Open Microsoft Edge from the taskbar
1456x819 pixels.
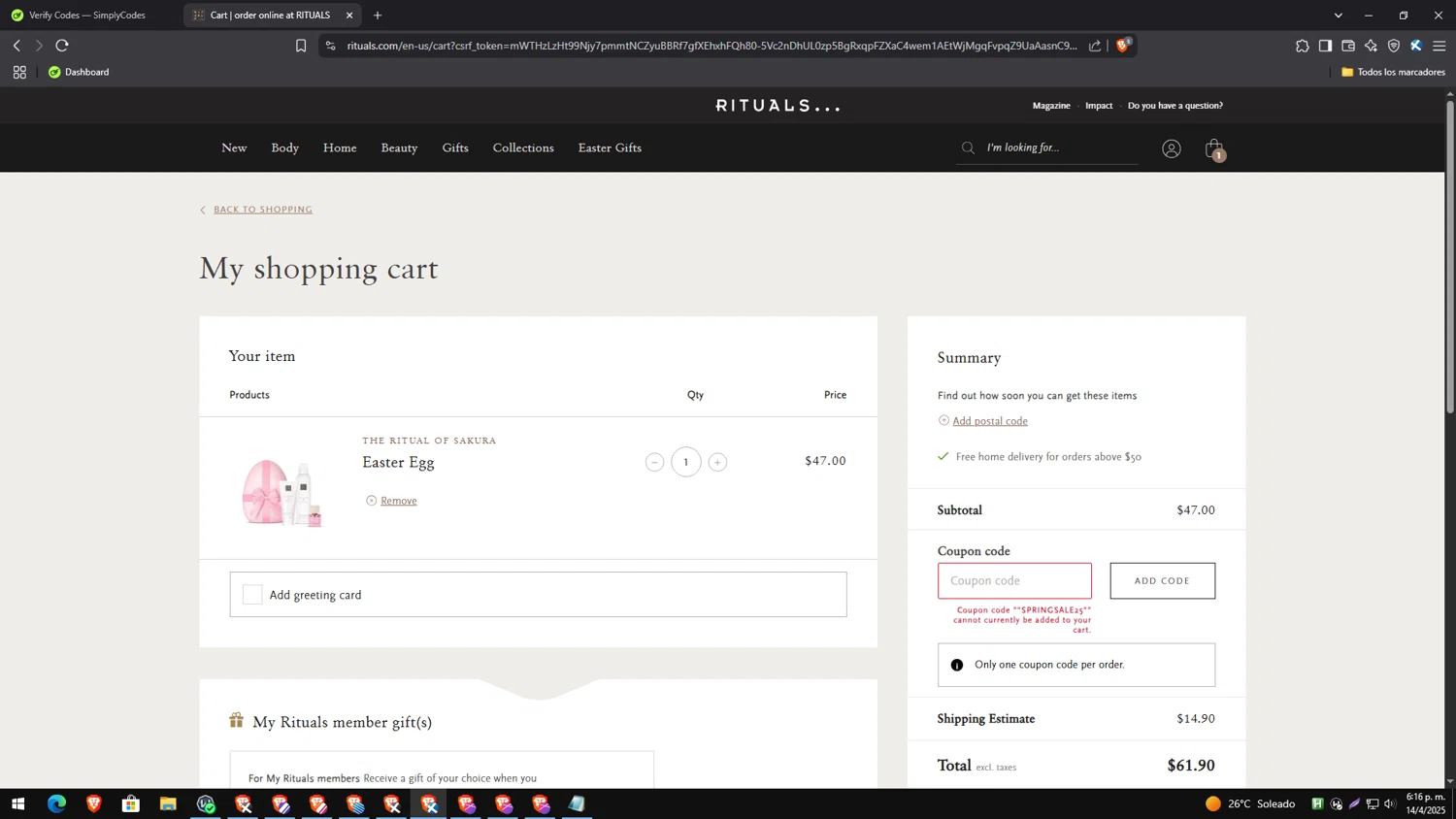[56, 803]
